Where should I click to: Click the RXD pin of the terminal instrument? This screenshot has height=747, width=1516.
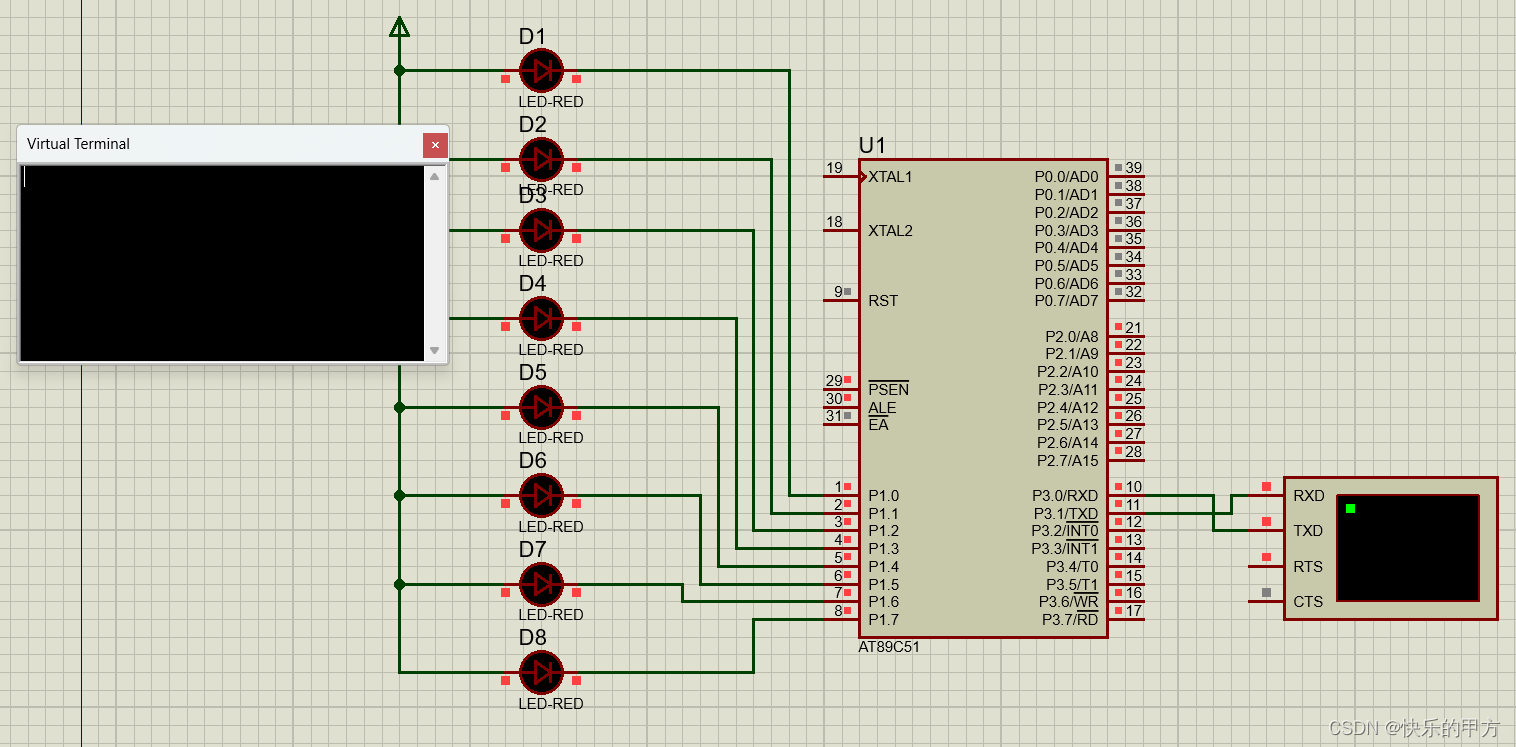click(x=1308, y=496)
